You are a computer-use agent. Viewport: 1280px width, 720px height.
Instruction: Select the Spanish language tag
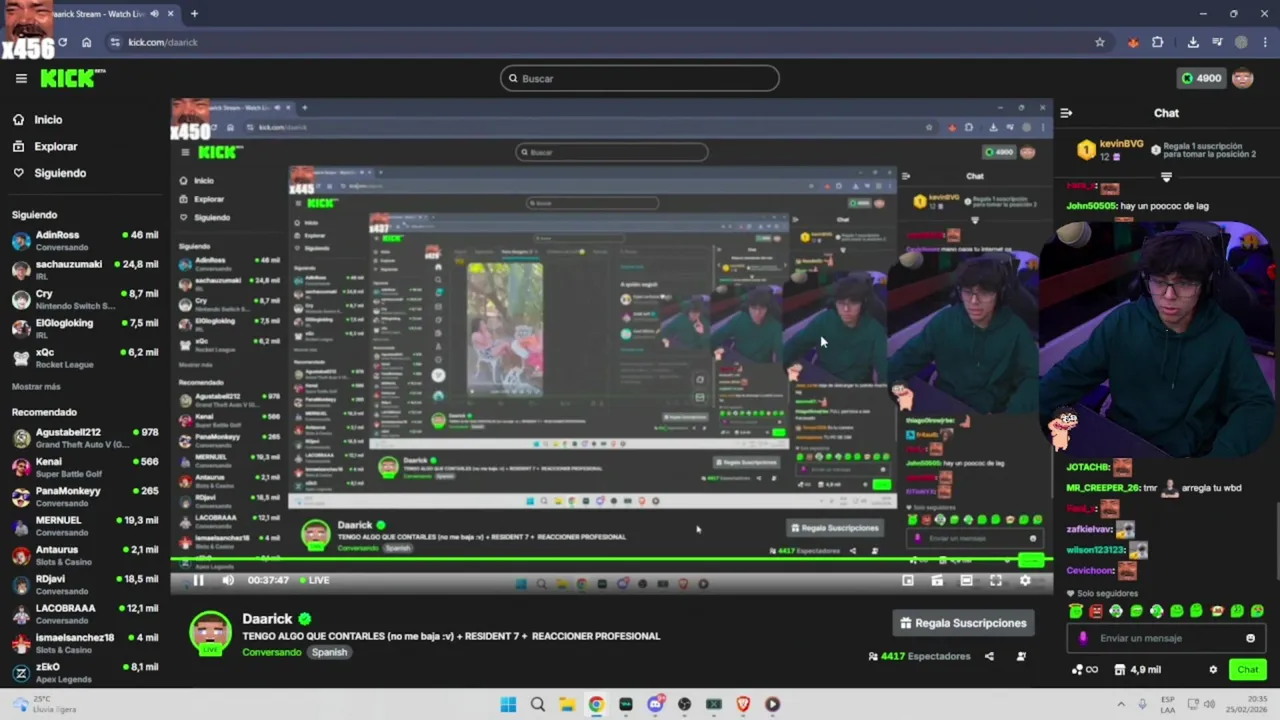329,652
